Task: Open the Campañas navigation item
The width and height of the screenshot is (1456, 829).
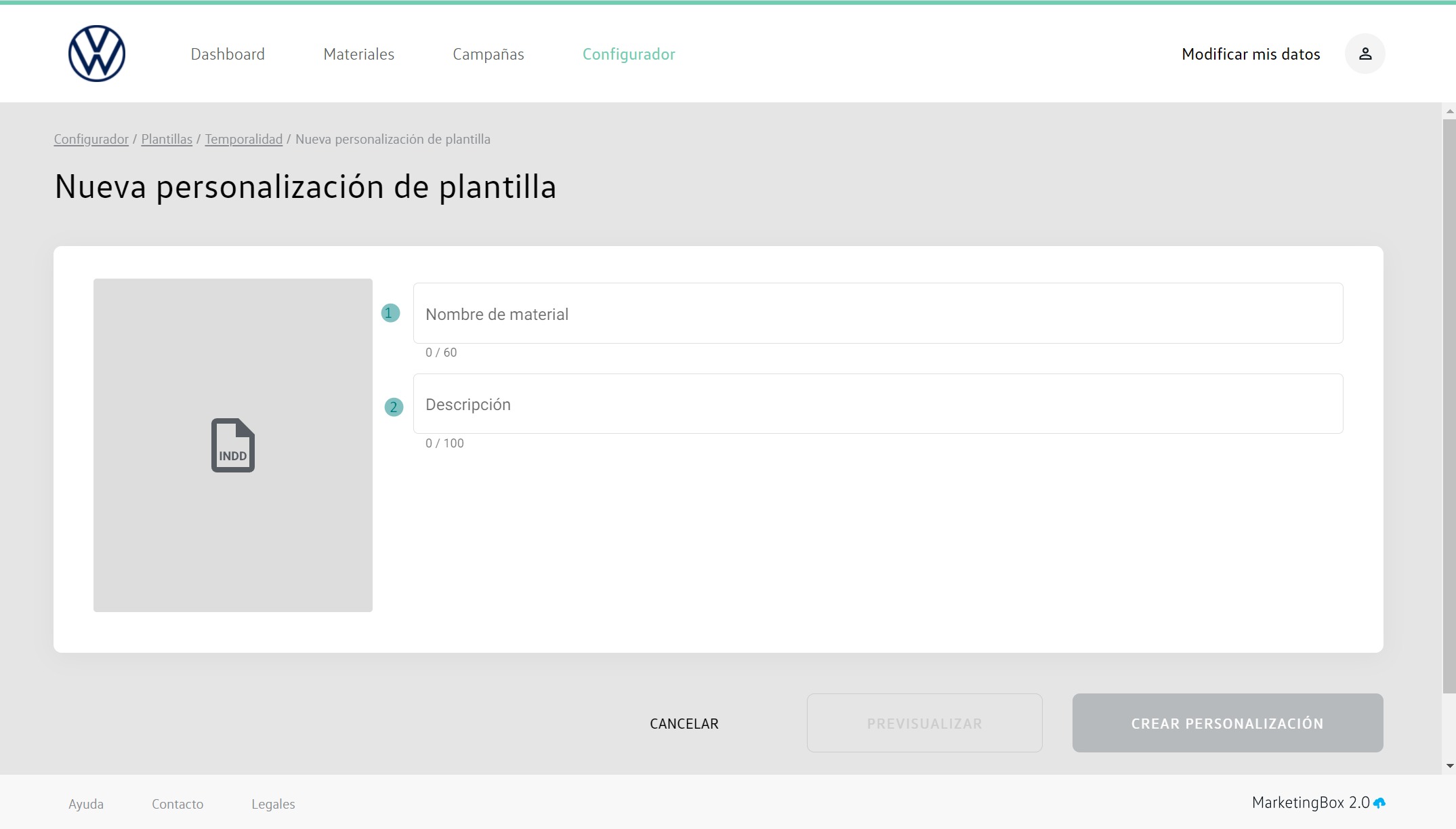Action: click(488, 54)
